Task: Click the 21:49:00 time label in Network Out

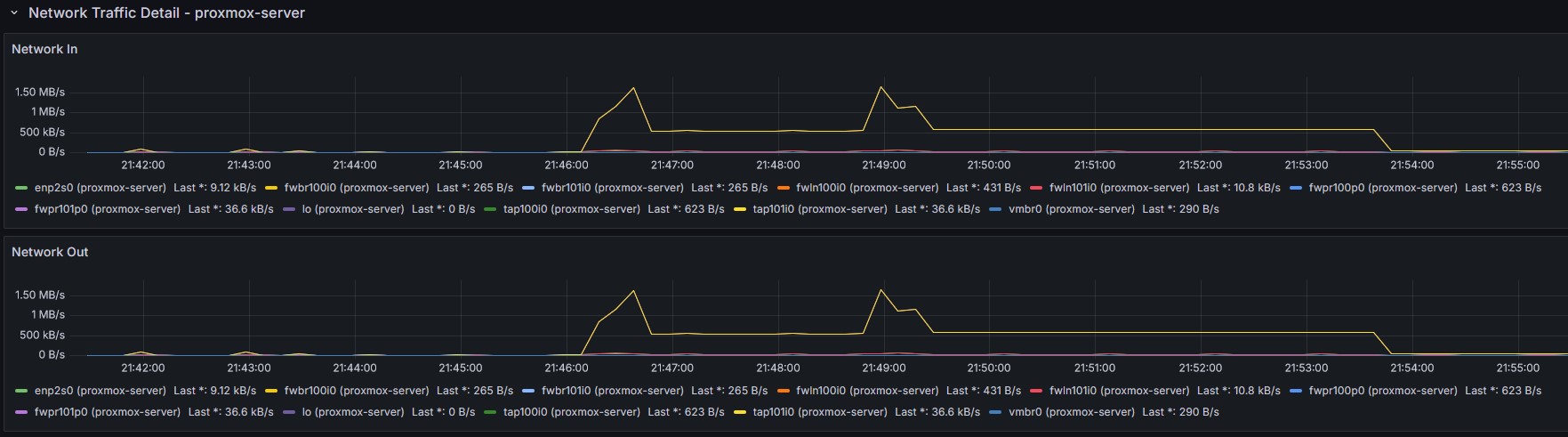Action: 883,368
